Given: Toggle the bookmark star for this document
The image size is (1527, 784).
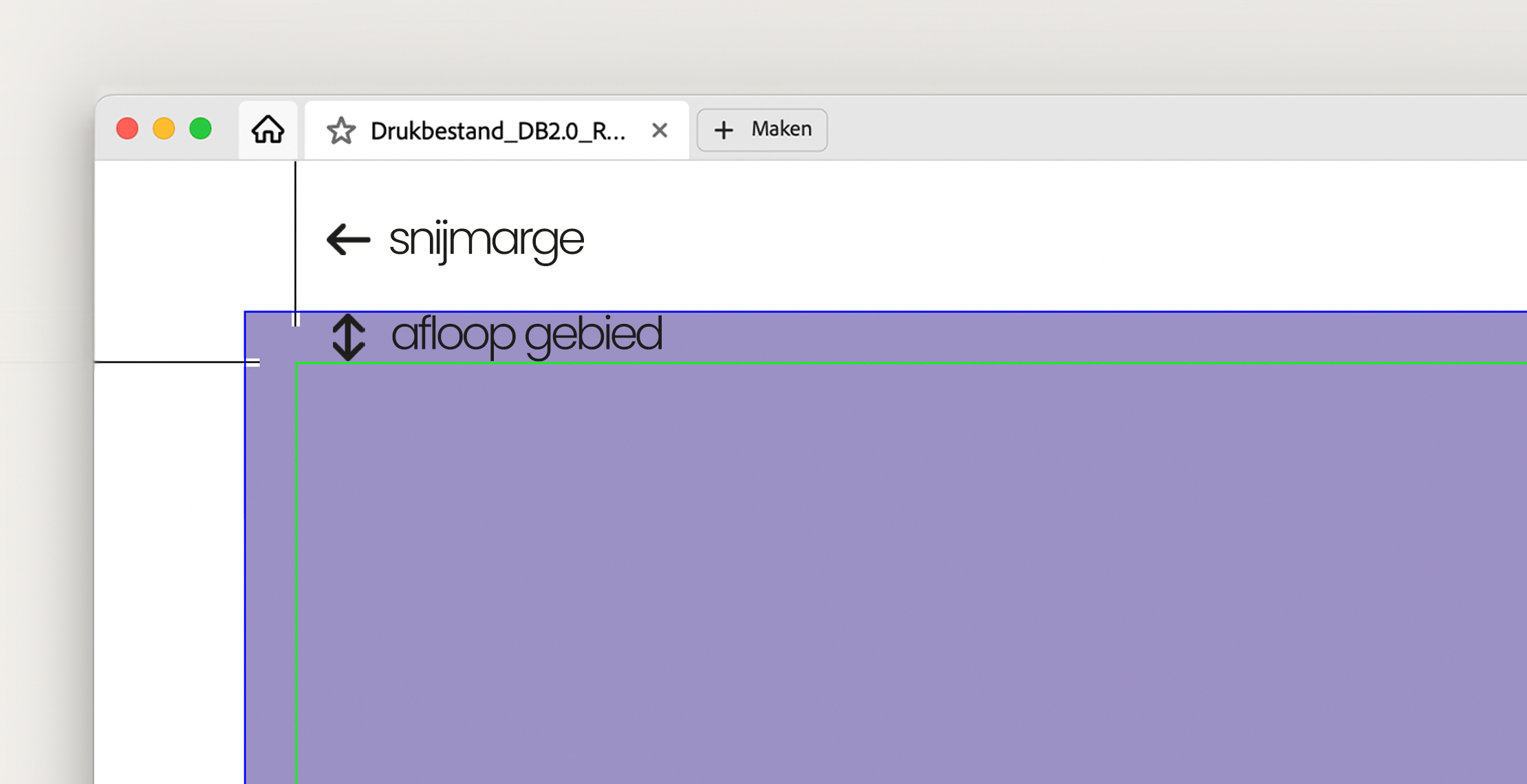Looking at the screenshot, I should click(x=343, y=129).
